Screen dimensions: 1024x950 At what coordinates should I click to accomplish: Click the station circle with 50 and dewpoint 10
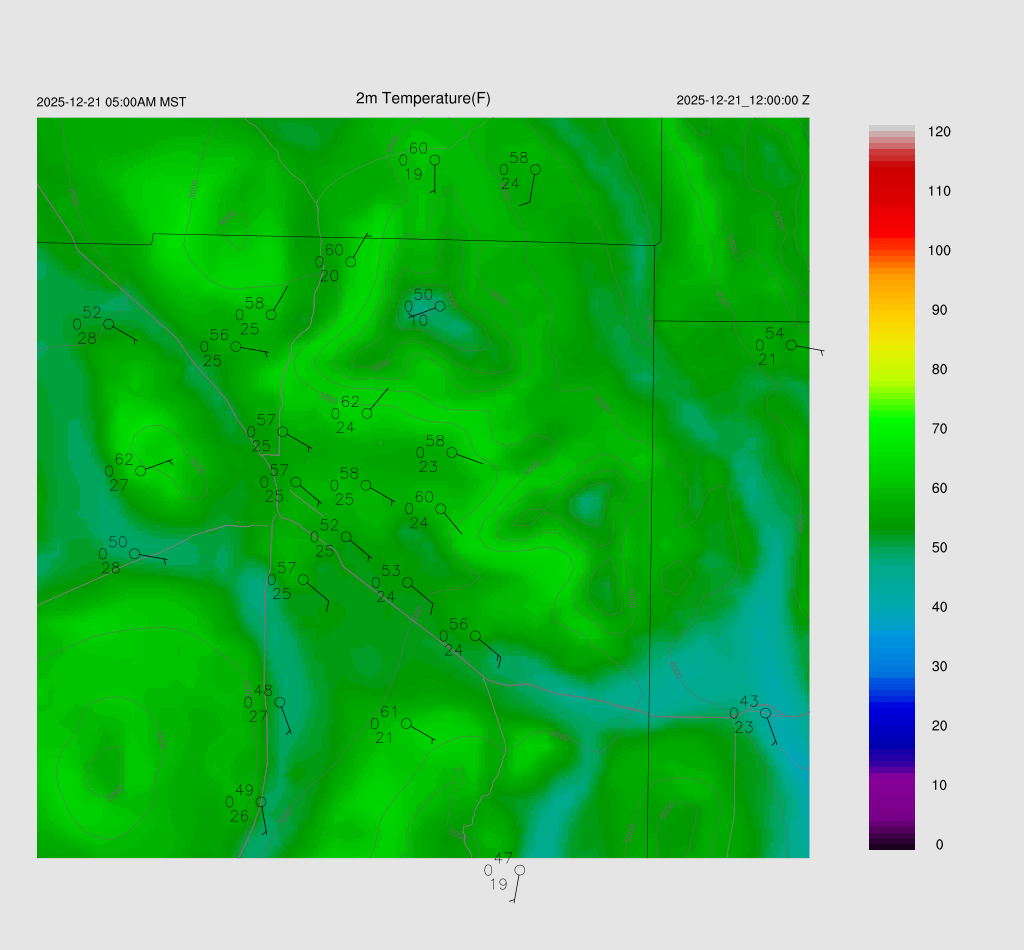[x=440, y=306]
